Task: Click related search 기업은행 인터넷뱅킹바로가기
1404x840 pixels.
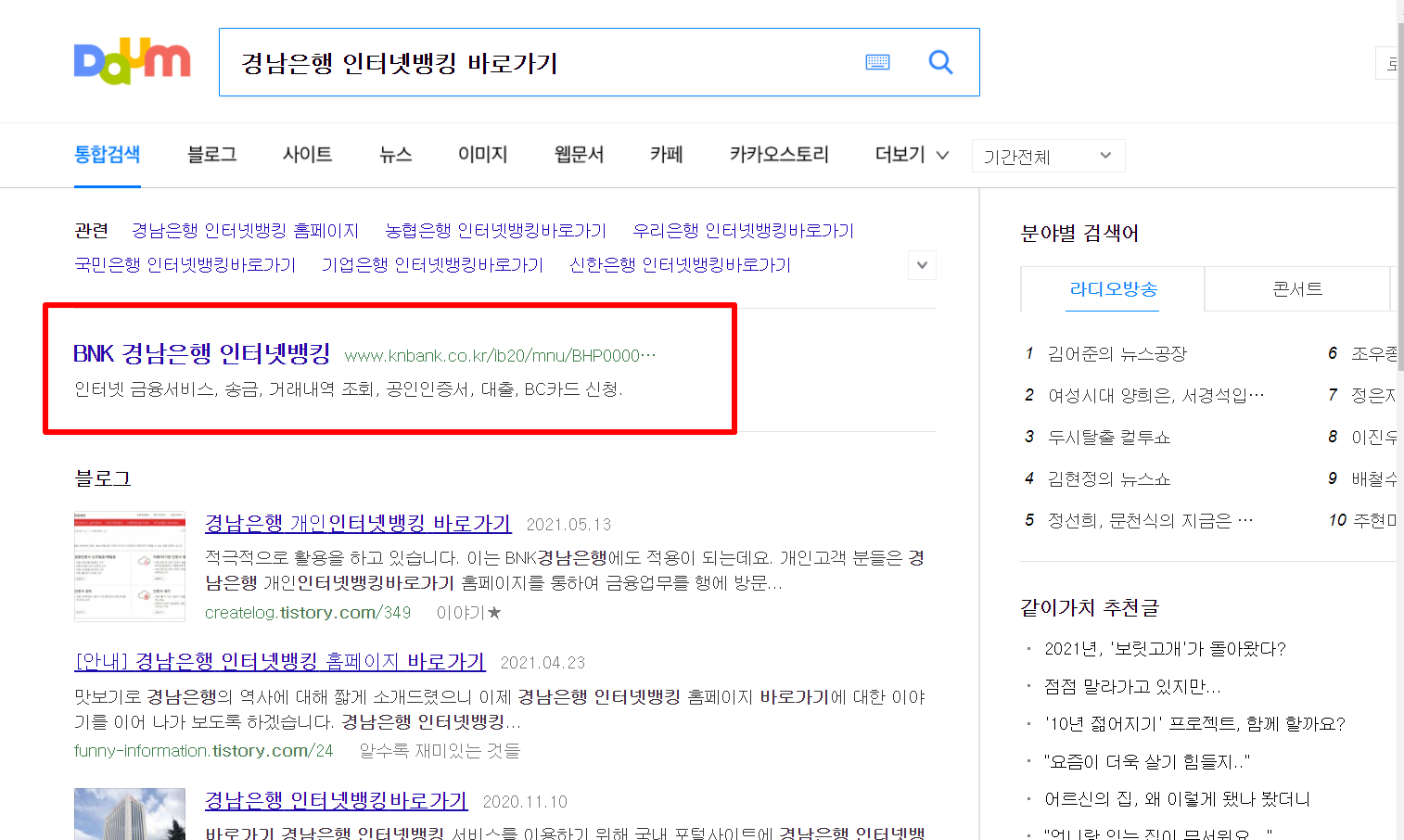Action: (432, 265)
